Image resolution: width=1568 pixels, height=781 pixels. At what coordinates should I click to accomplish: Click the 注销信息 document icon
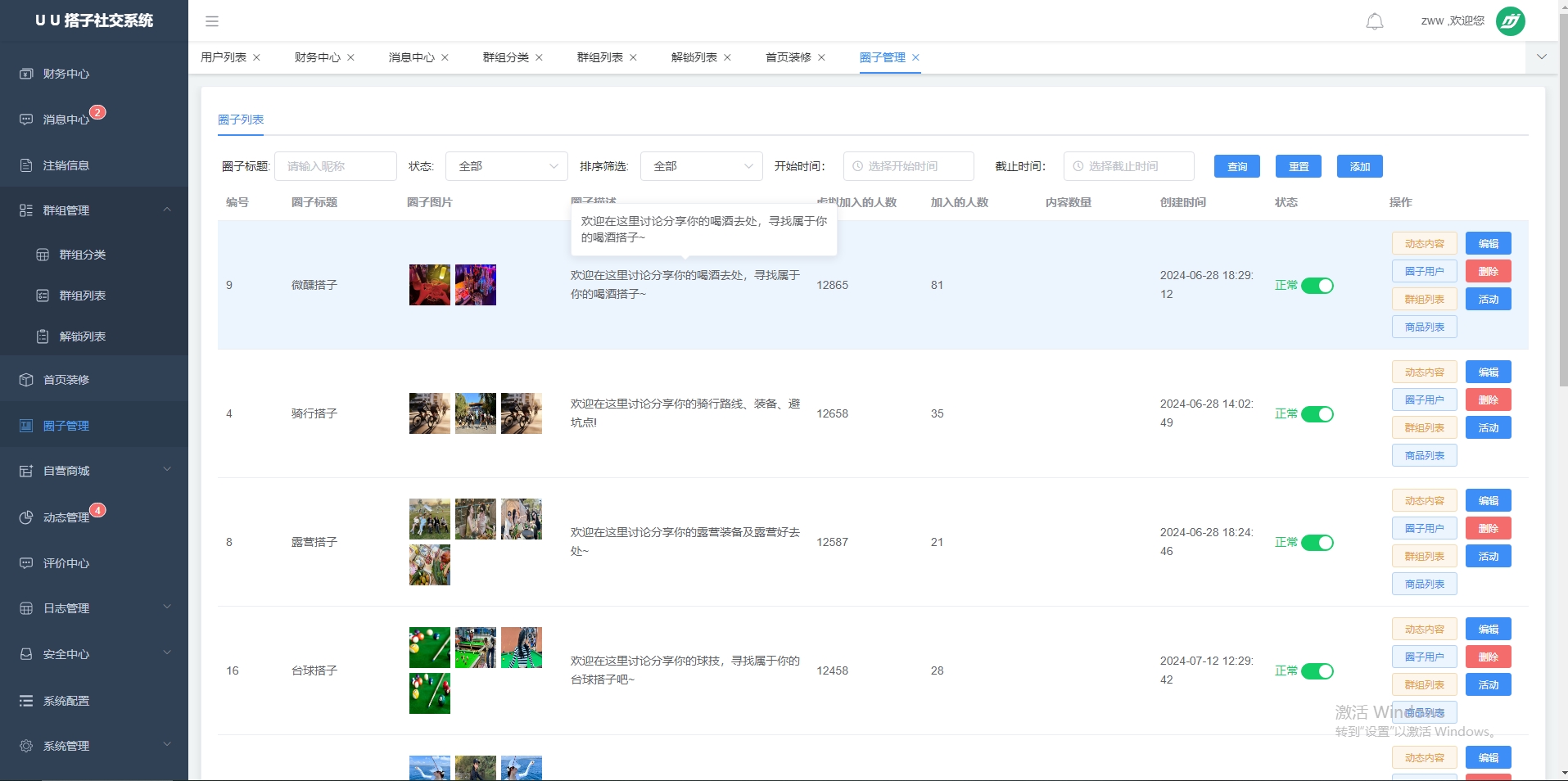click(26, 165)
